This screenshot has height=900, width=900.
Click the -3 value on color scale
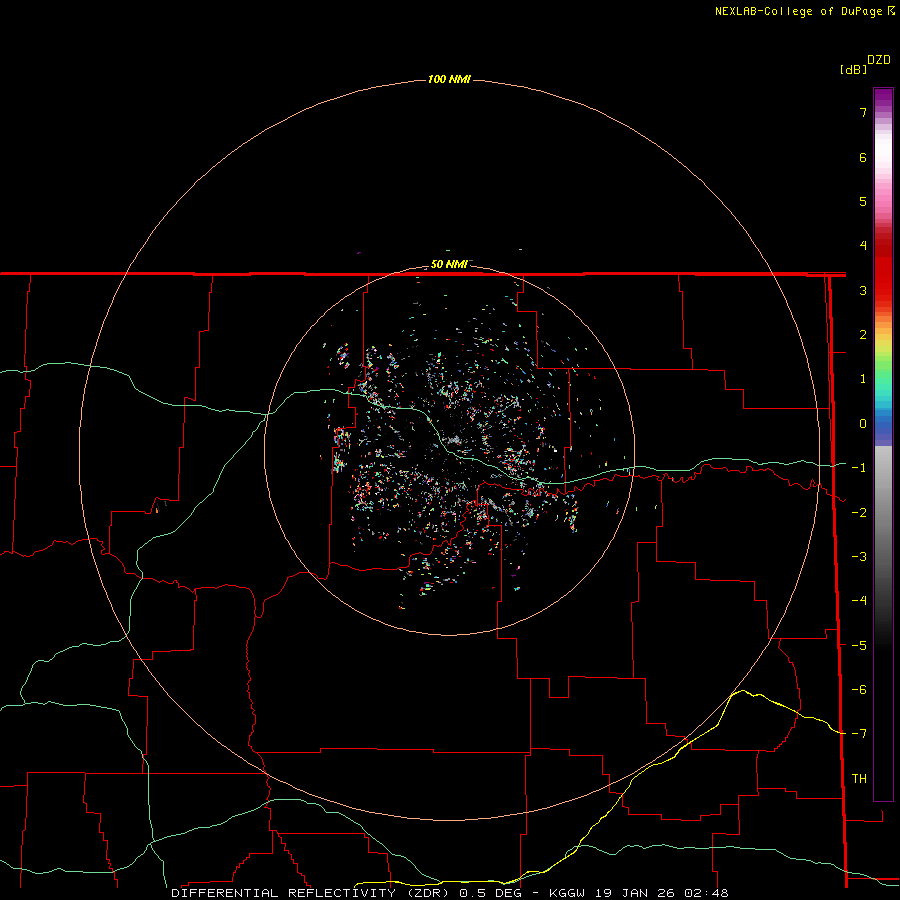coord(859,557)
